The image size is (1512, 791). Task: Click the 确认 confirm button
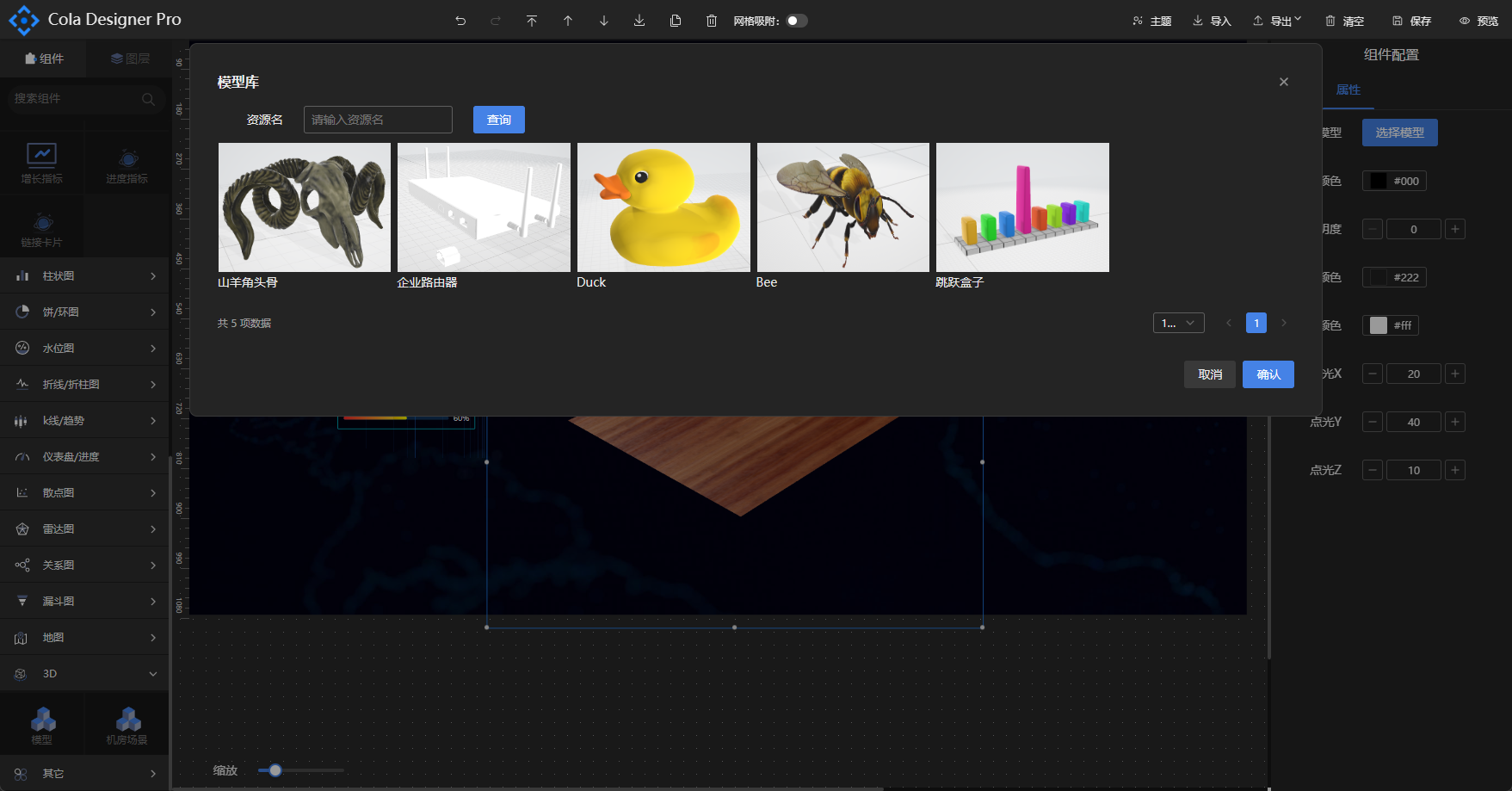pyautogui.click(x=1268, y=374)
